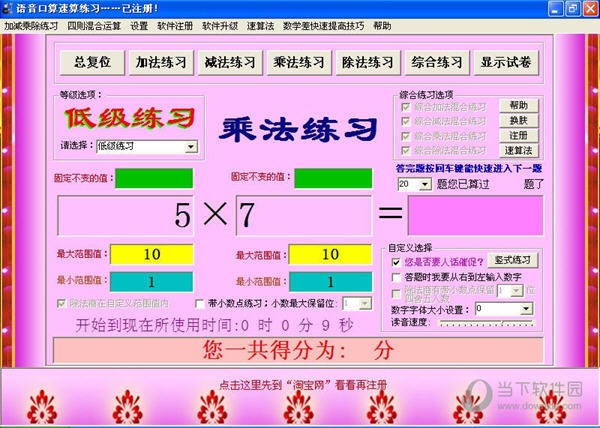Screen dimensions: 600x428
Task: Toggle 综合加法混合练习 checkbox
Action: 406,107
